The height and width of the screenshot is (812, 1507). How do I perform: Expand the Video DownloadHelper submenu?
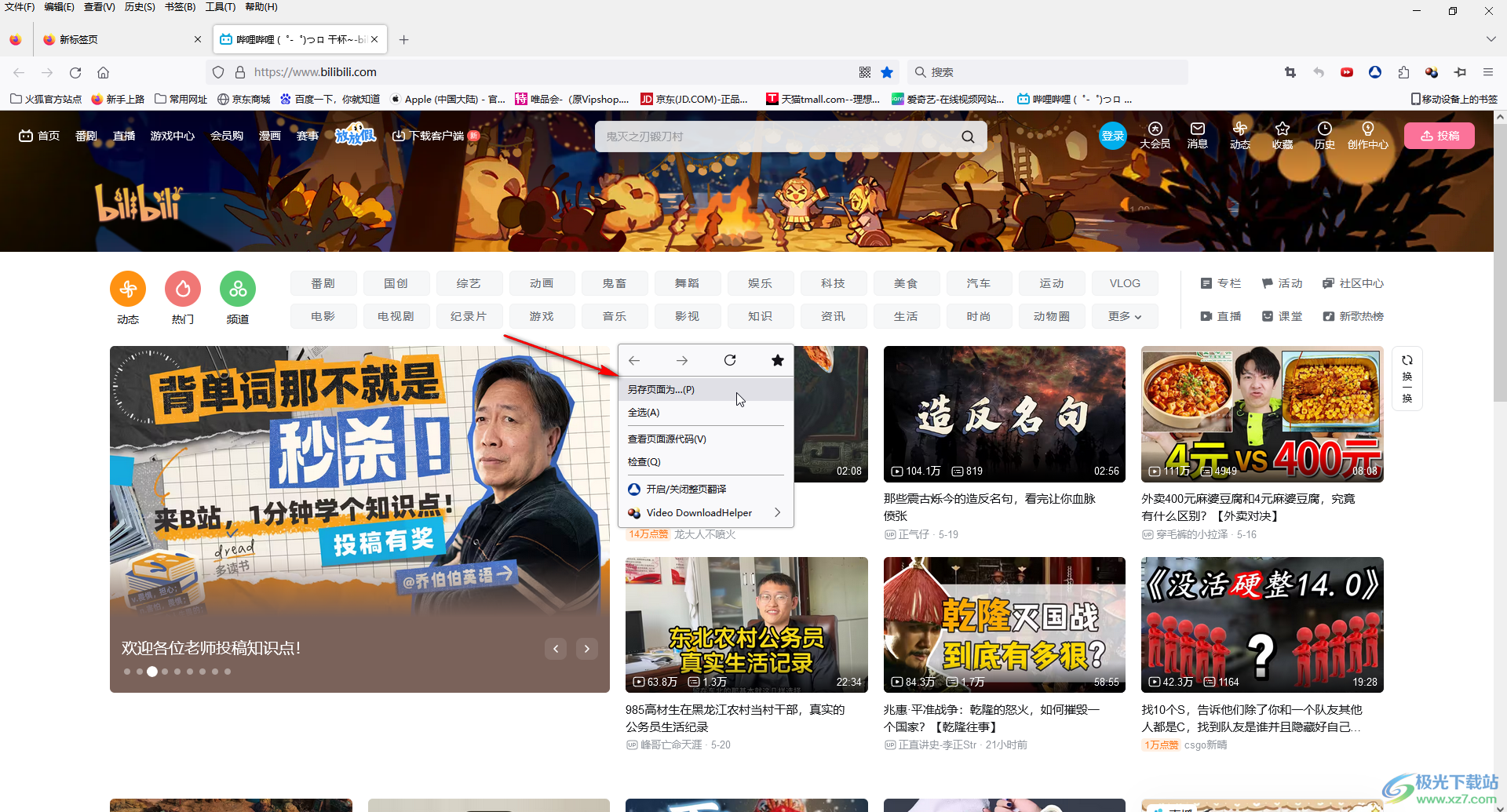tap(706, 512)
